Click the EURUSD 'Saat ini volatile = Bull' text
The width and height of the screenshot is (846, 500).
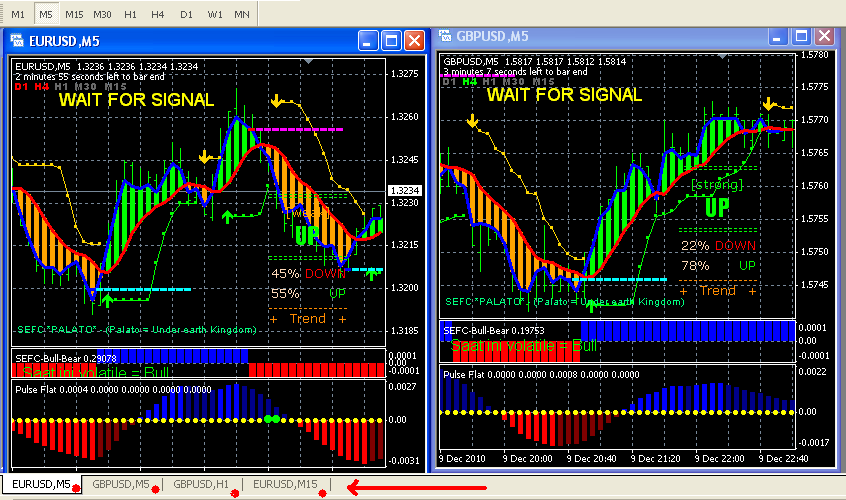[96, 372]
